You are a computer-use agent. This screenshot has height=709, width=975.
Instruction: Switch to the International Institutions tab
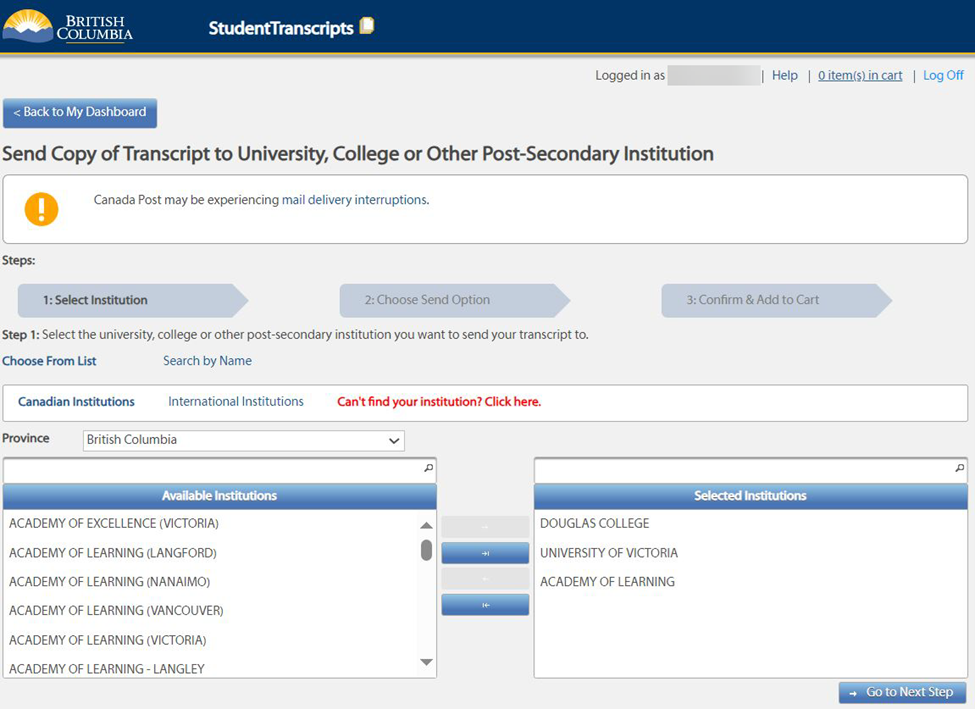(235, 401)
